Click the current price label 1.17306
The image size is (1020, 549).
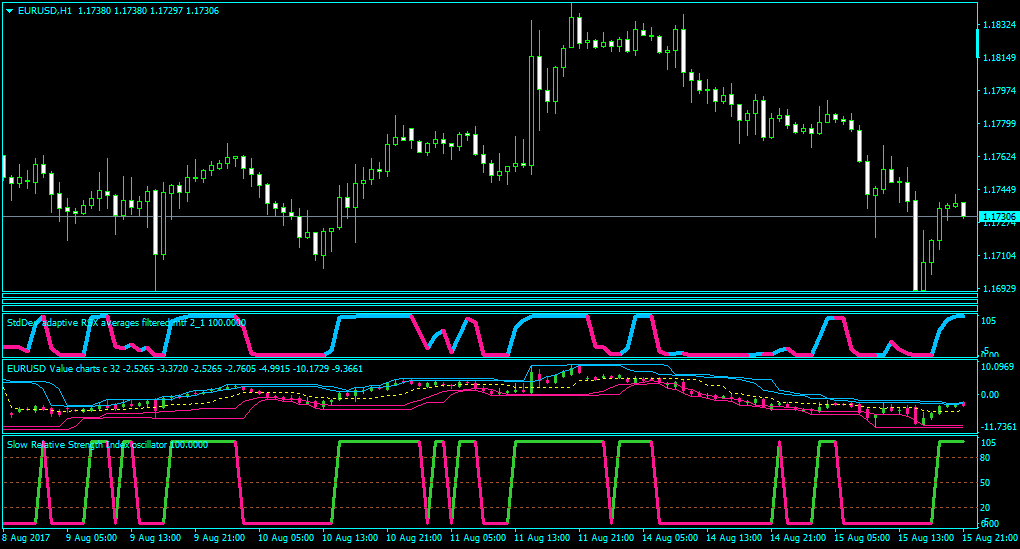click(999, 217)
